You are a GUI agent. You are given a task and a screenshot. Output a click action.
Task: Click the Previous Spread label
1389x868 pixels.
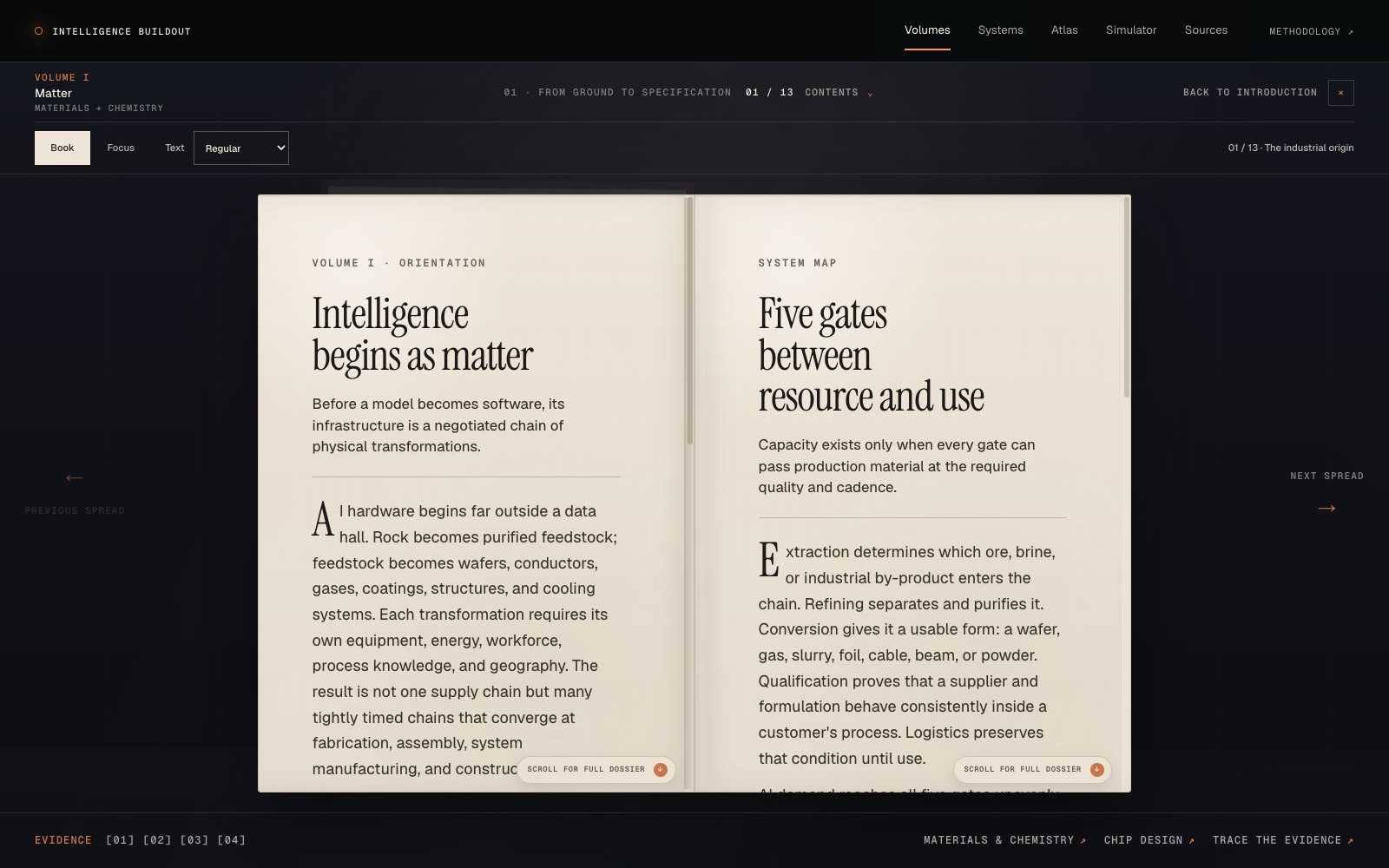pos(75,511)
